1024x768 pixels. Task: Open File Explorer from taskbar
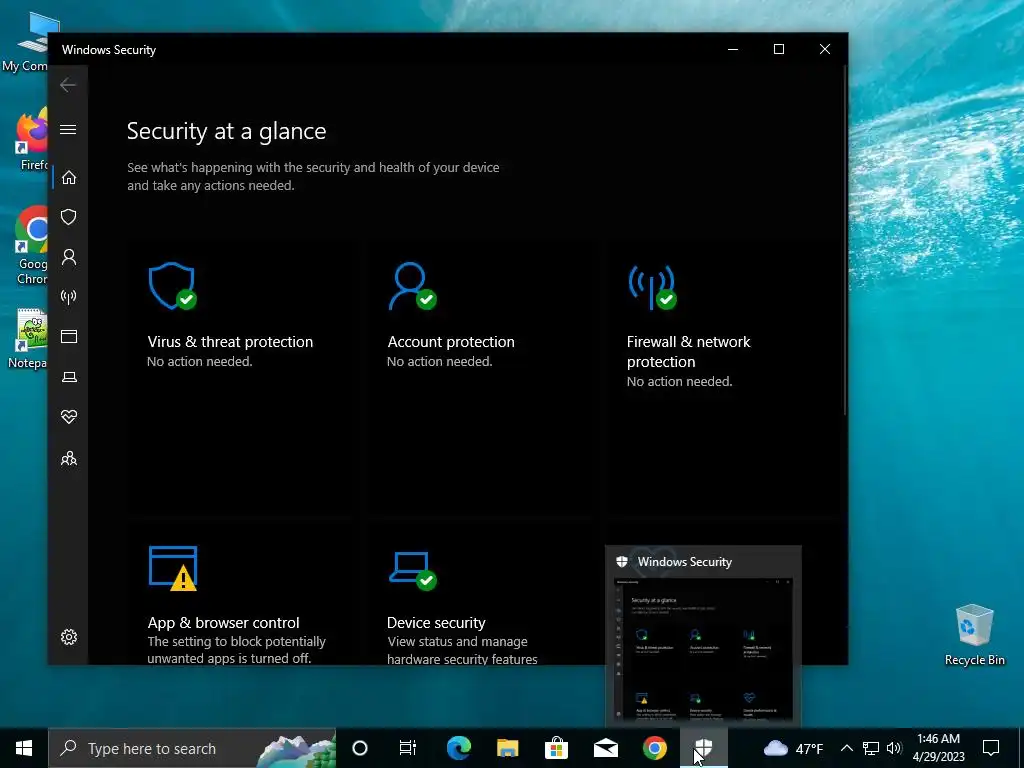507,748
